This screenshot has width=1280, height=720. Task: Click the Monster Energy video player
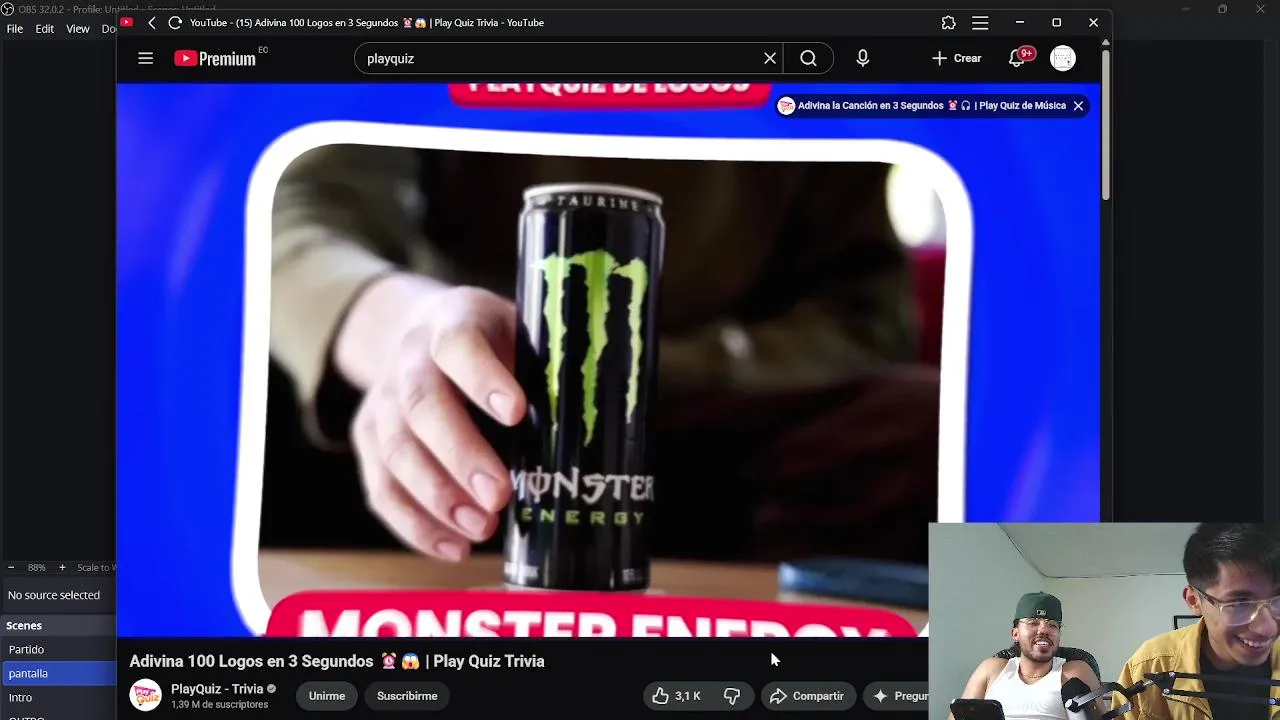[608, 358]
